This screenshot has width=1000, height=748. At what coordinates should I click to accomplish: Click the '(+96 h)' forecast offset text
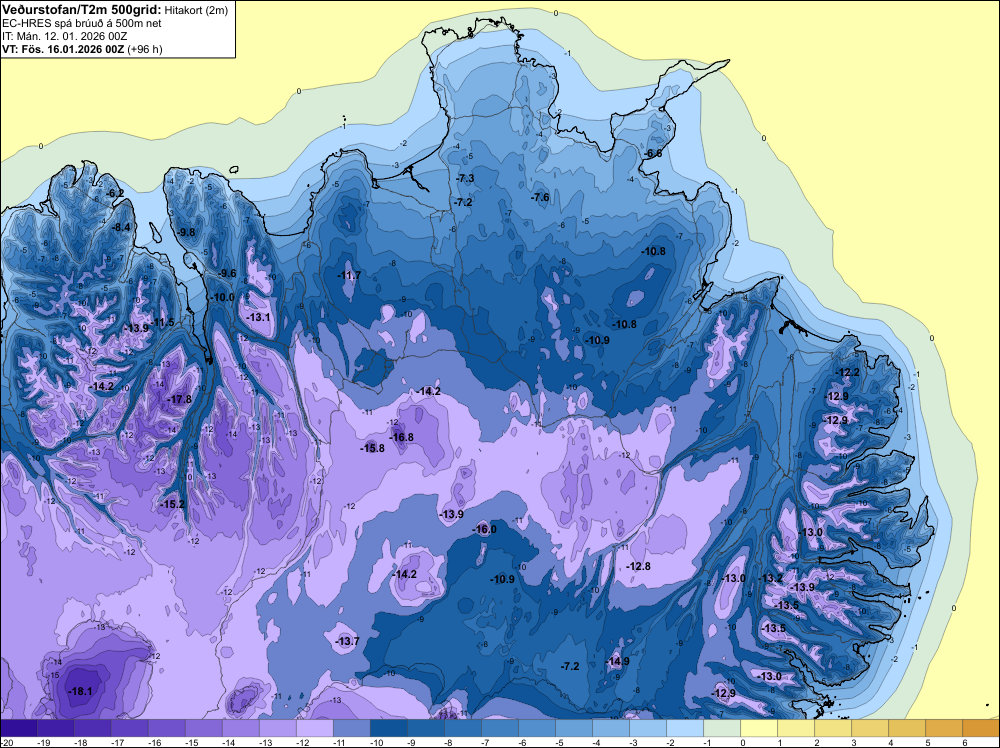point(145,49)
